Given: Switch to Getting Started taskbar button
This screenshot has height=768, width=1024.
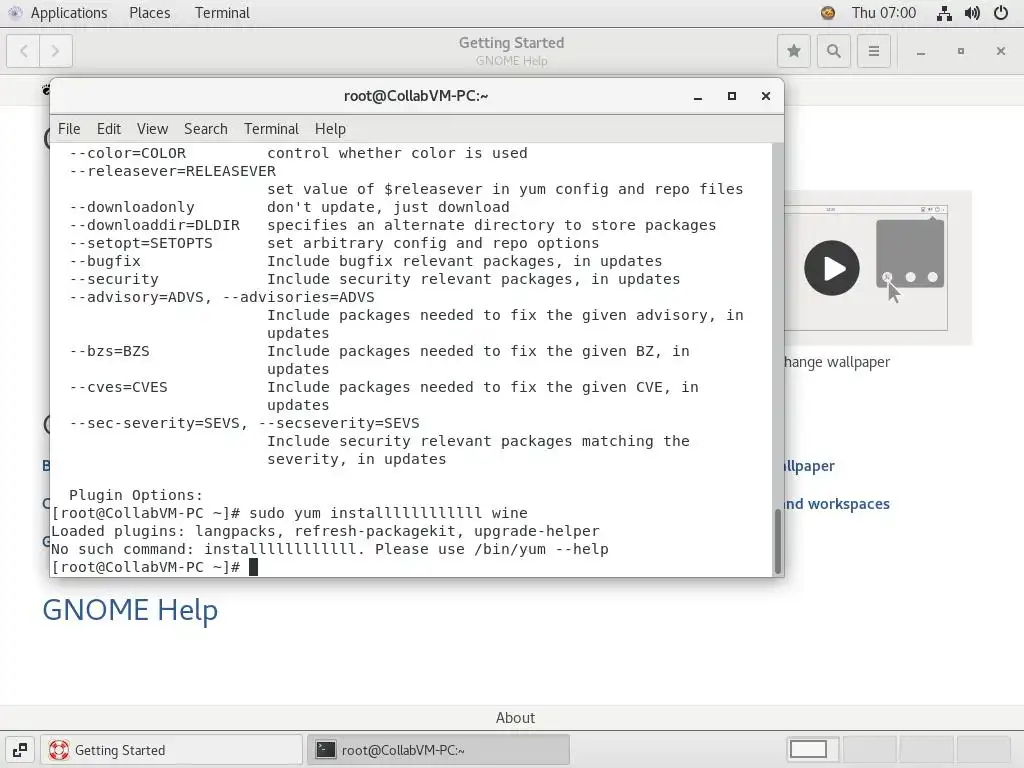Looking at the screenshot, I should [x=172, y=750].
